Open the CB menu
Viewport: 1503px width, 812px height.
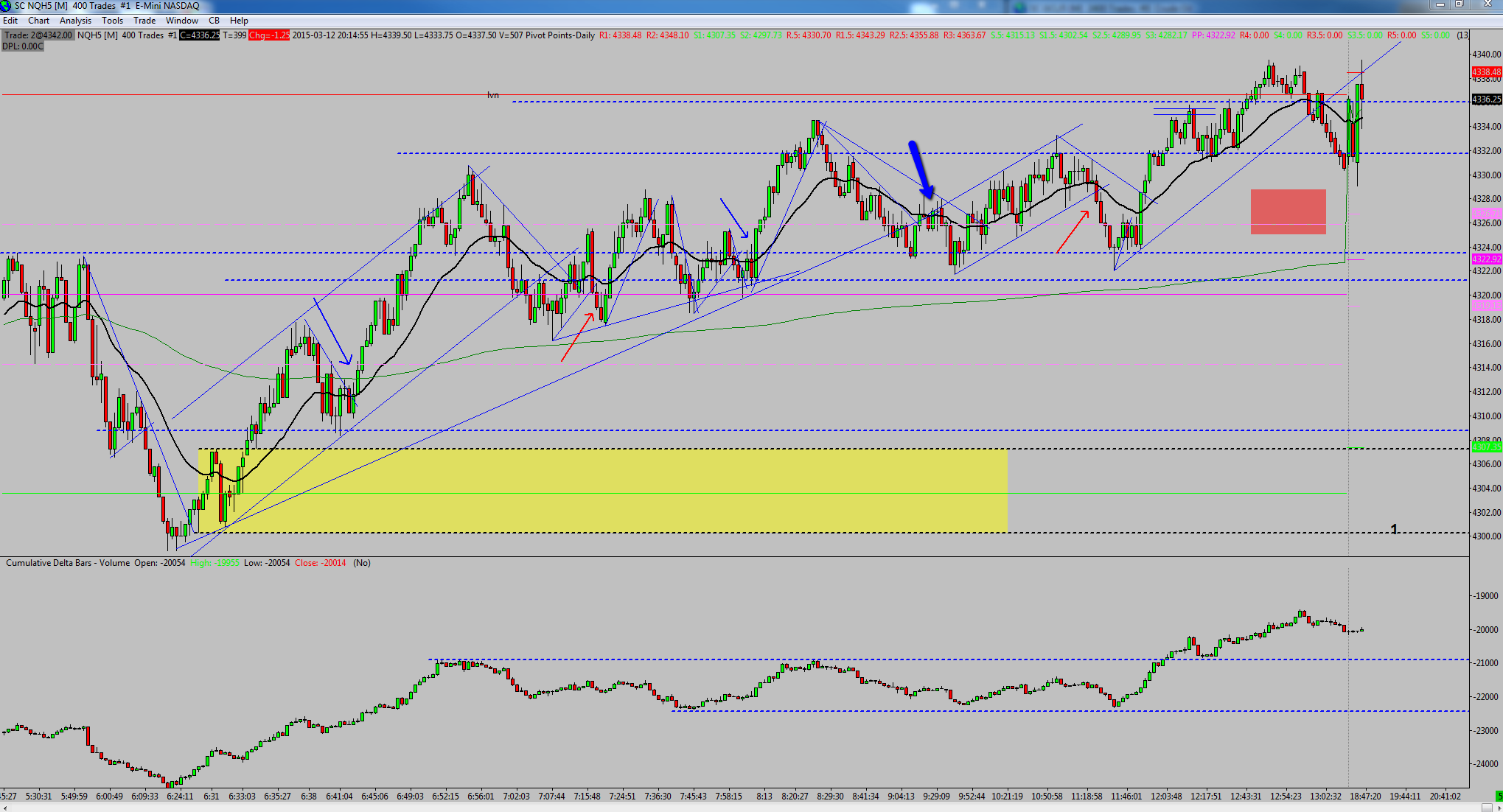tap(214, 21)
